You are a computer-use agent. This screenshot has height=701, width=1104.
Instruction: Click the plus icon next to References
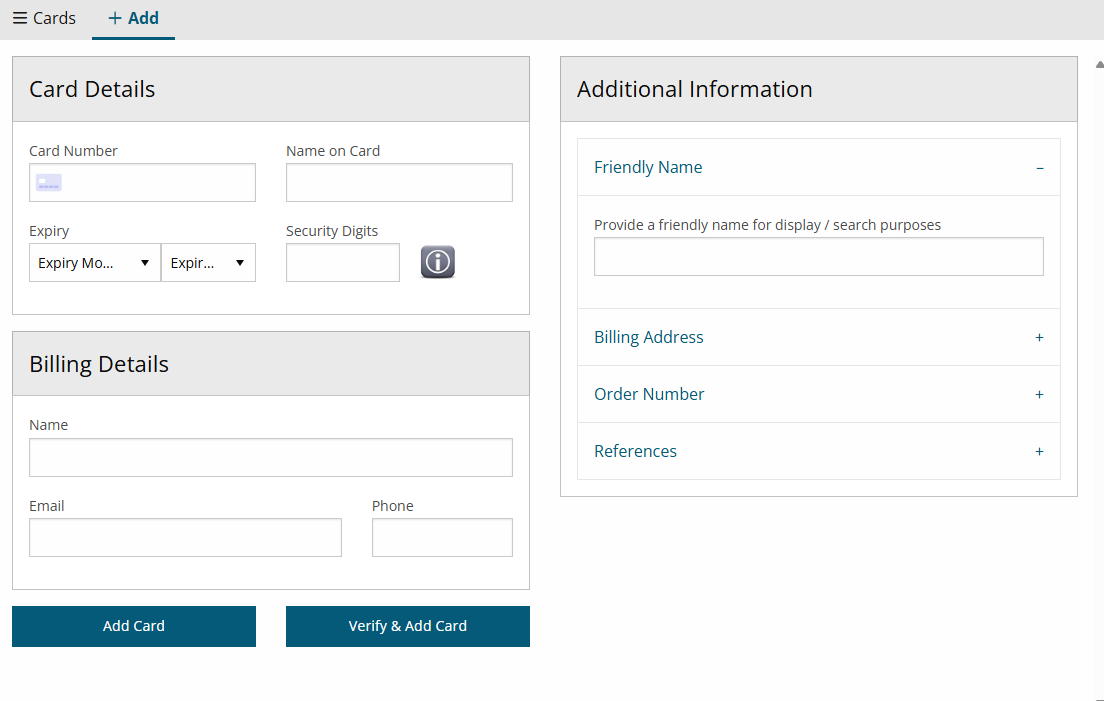click(1039, 452)
